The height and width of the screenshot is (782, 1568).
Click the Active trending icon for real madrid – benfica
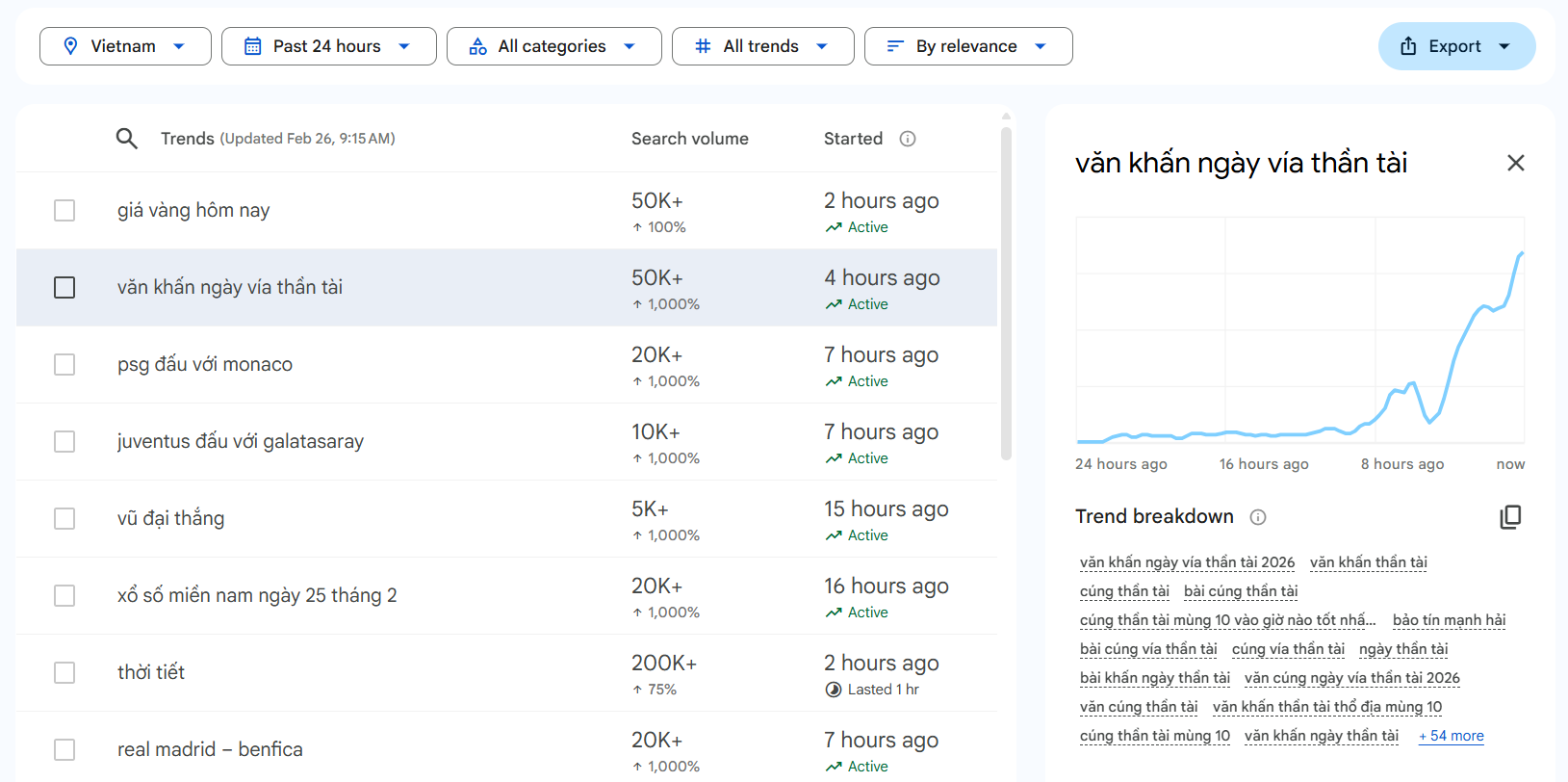[834, 767]
